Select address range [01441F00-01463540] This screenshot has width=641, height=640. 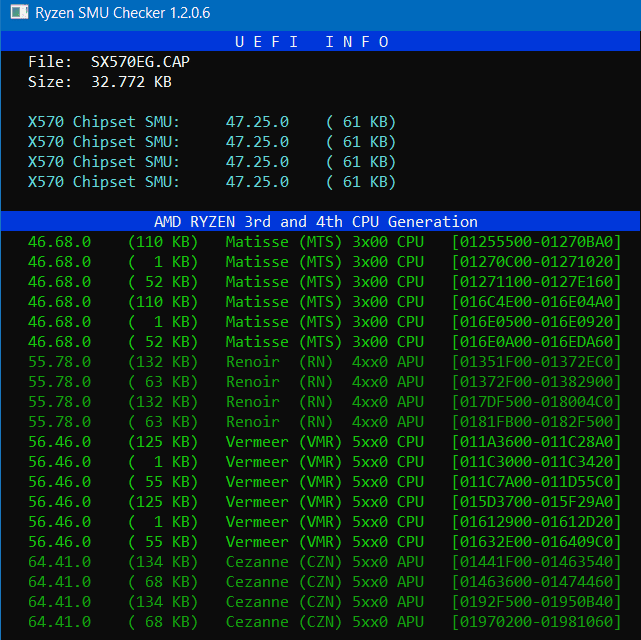coord(536,562)
